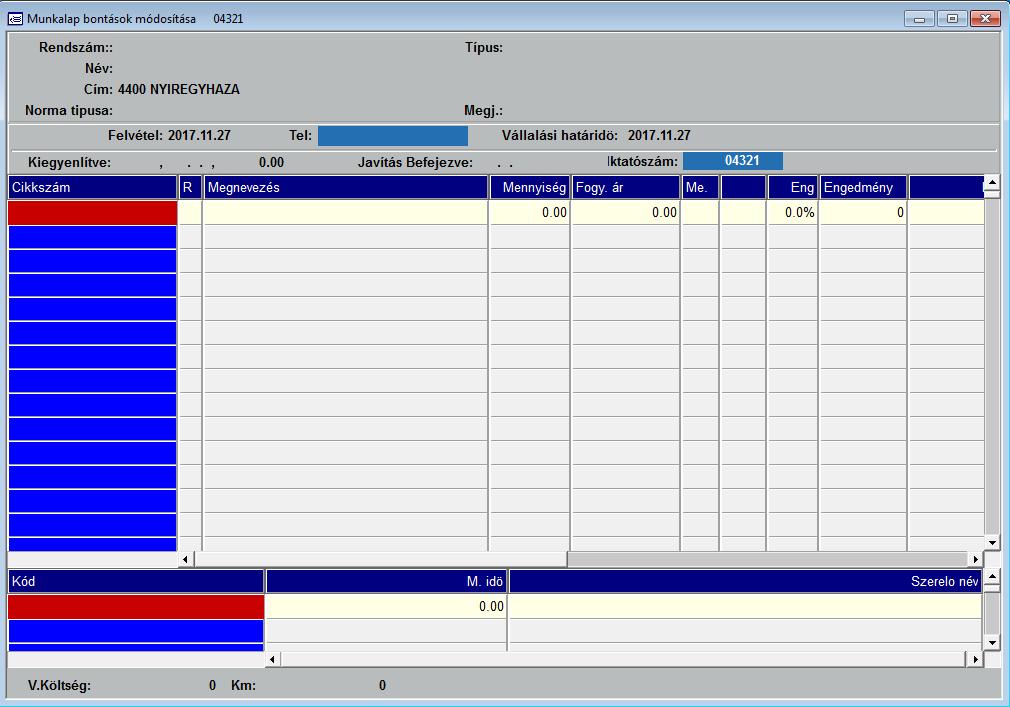Click the Km label at the bottom
1010x707 pixels.
click(243, 686)
